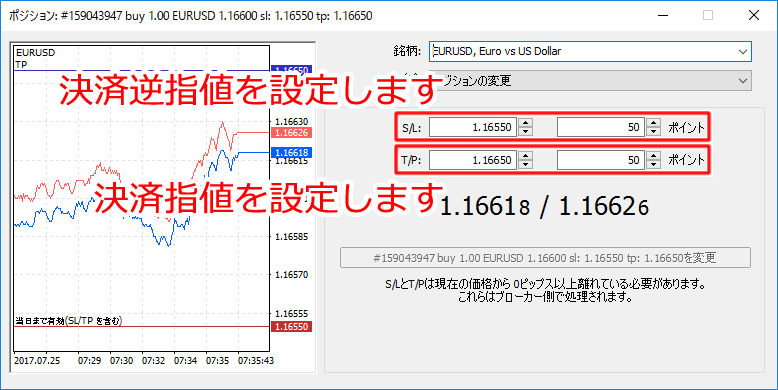This screenshot has width=778, height=390.
Task: Click the 銘柄: label
Action: (x=408, y=51)
